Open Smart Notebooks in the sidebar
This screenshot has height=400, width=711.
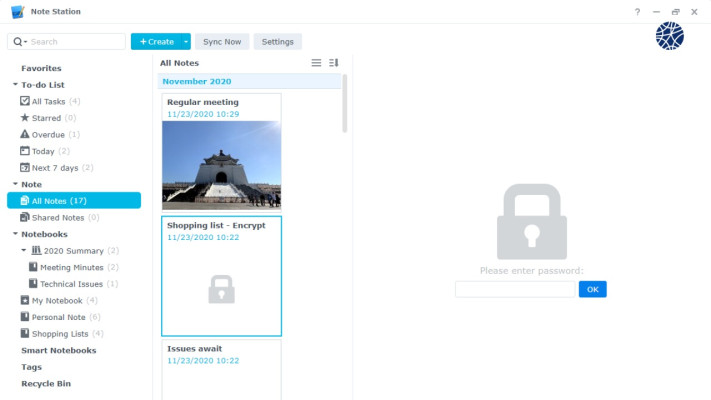click(x=58, y=350)
